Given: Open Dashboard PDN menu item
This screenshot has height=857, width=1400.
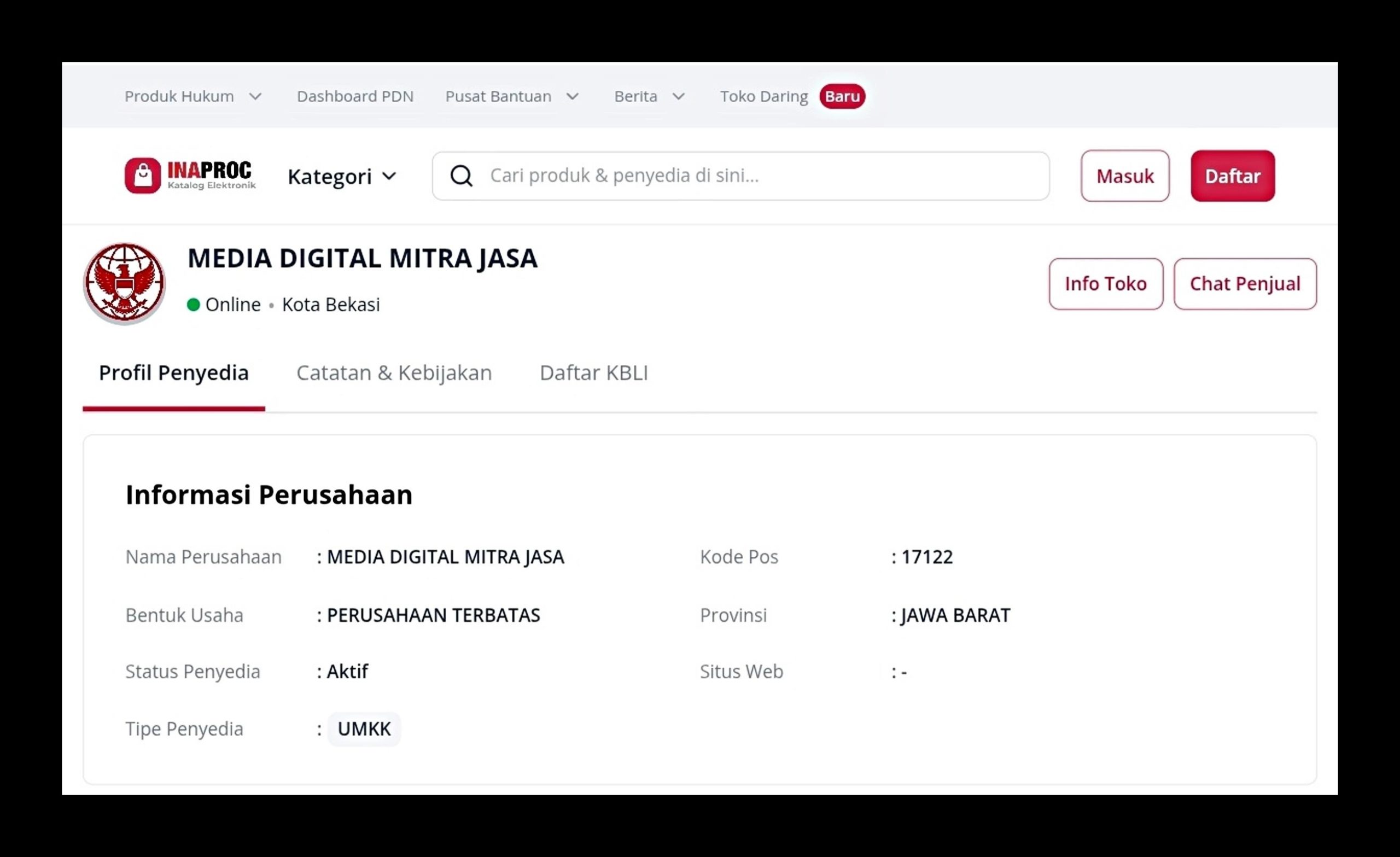Looking at the screenshot, I should 355,96.
